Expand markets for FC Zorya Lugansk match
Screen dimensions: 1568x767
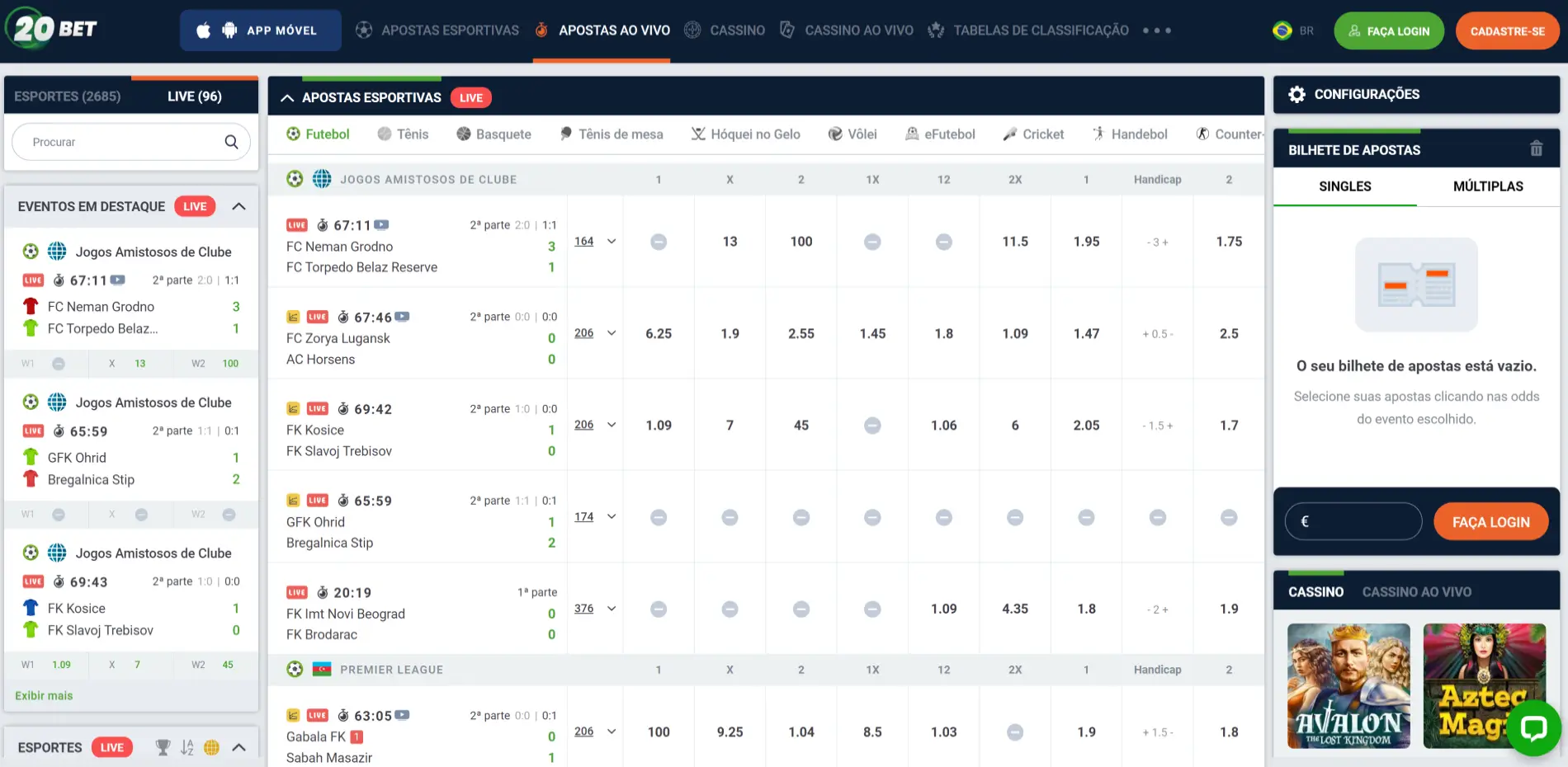(x=612, y=333)
